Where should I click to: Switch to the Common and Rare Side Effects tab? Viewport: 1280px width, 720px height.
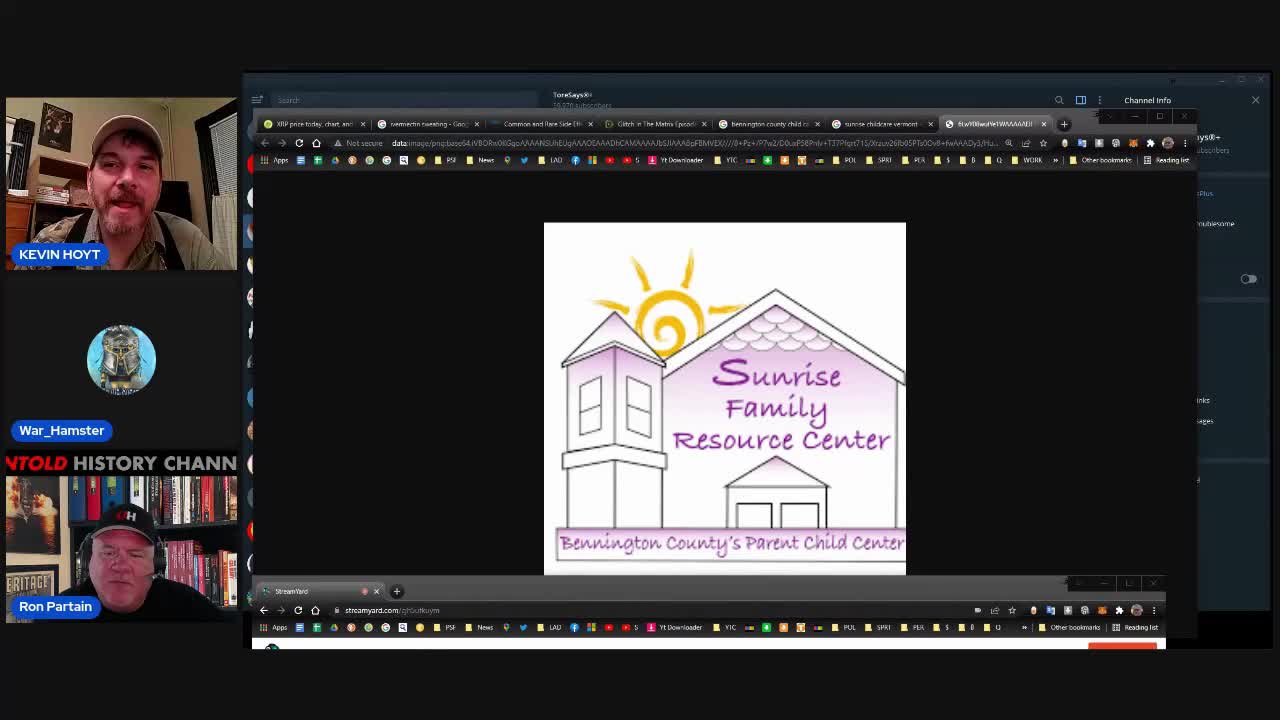coord(542,124)
